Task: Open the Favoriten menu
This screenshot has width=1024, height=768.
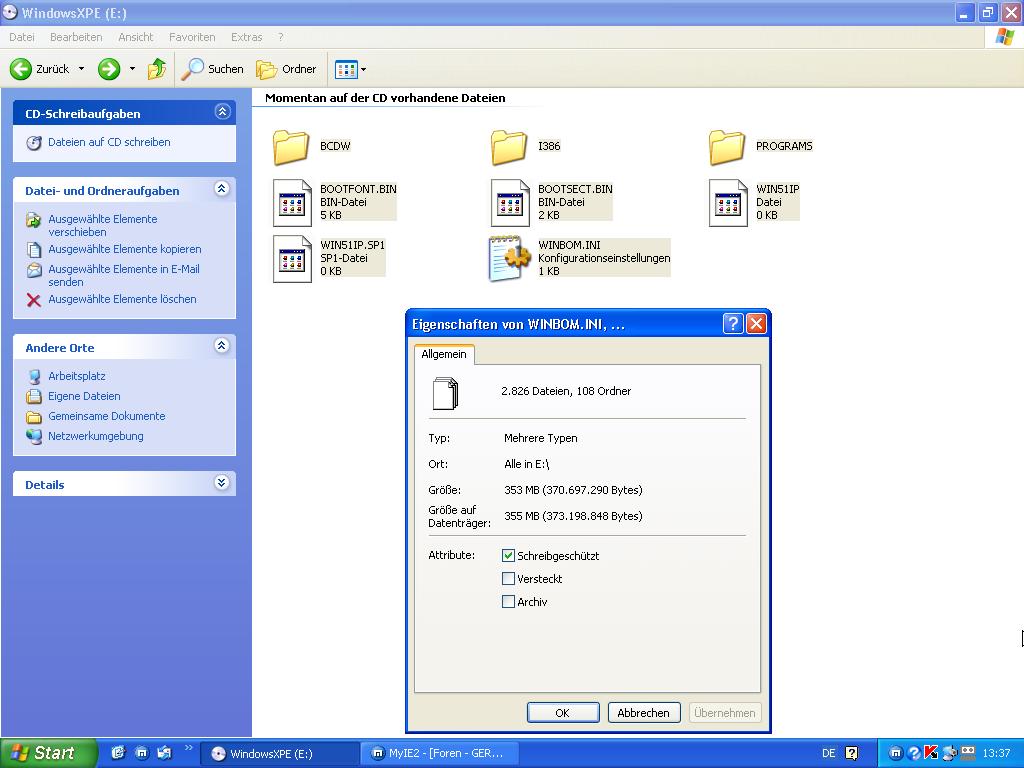Action: pyautogui.click(x=192, y=37)
